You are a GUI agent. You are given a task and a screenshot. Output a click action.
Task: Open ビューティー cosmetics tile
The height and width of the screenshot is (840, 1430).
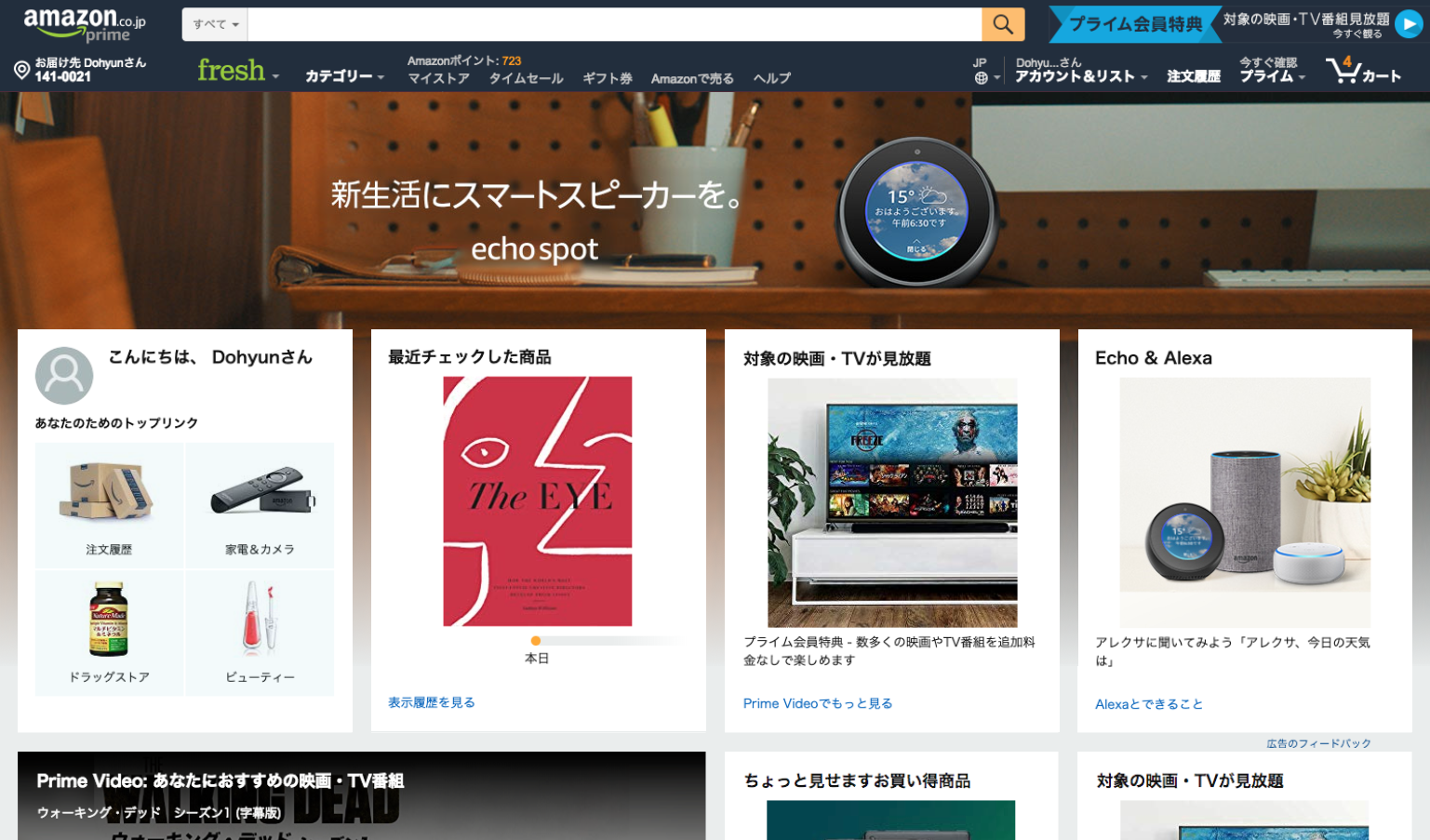point(261,633)
